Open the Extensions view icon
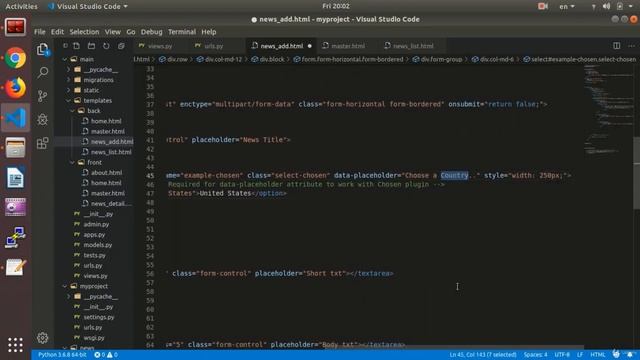This screenshot has width=640, height=360. click(42, 143)
